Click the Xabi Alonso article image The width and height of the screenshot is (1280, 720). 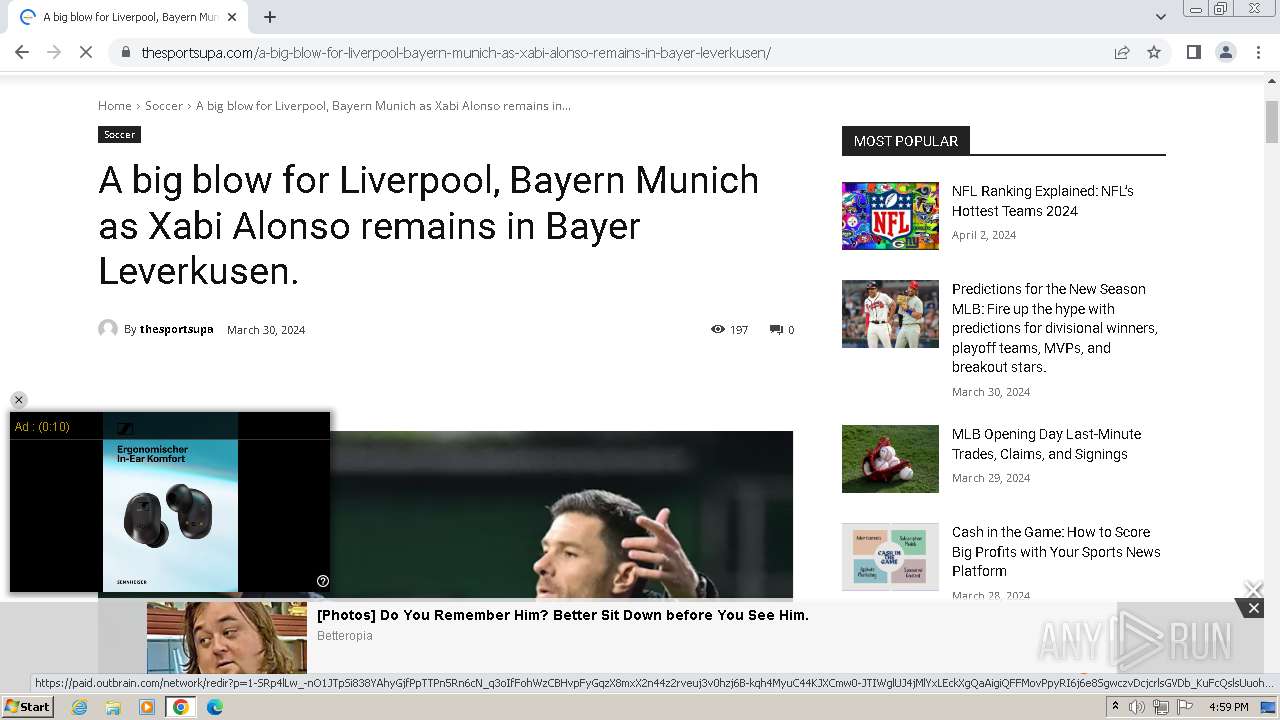pos(561,515)
